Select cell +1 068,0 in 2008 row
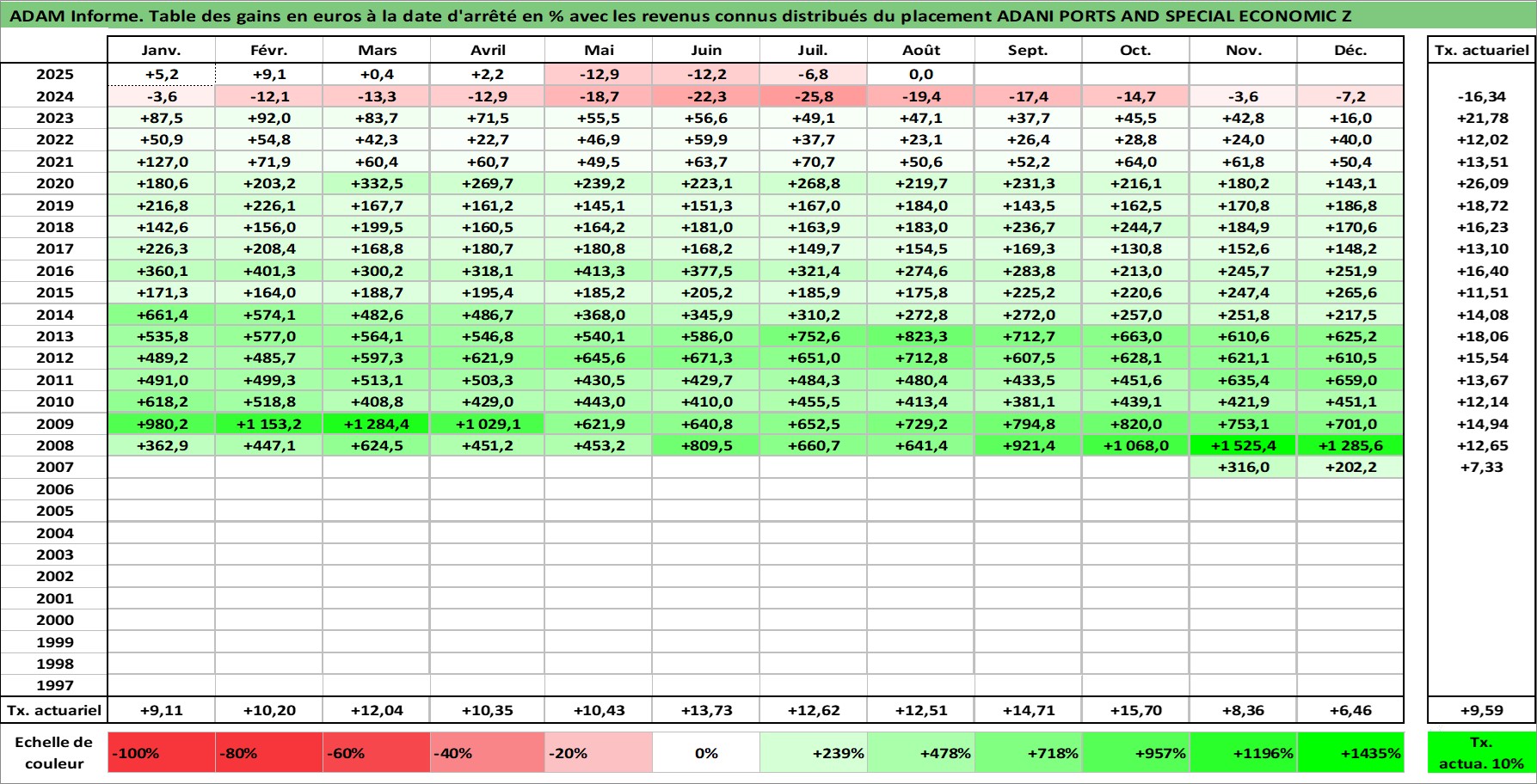 pyautogui.click(x=1135, y=445)
